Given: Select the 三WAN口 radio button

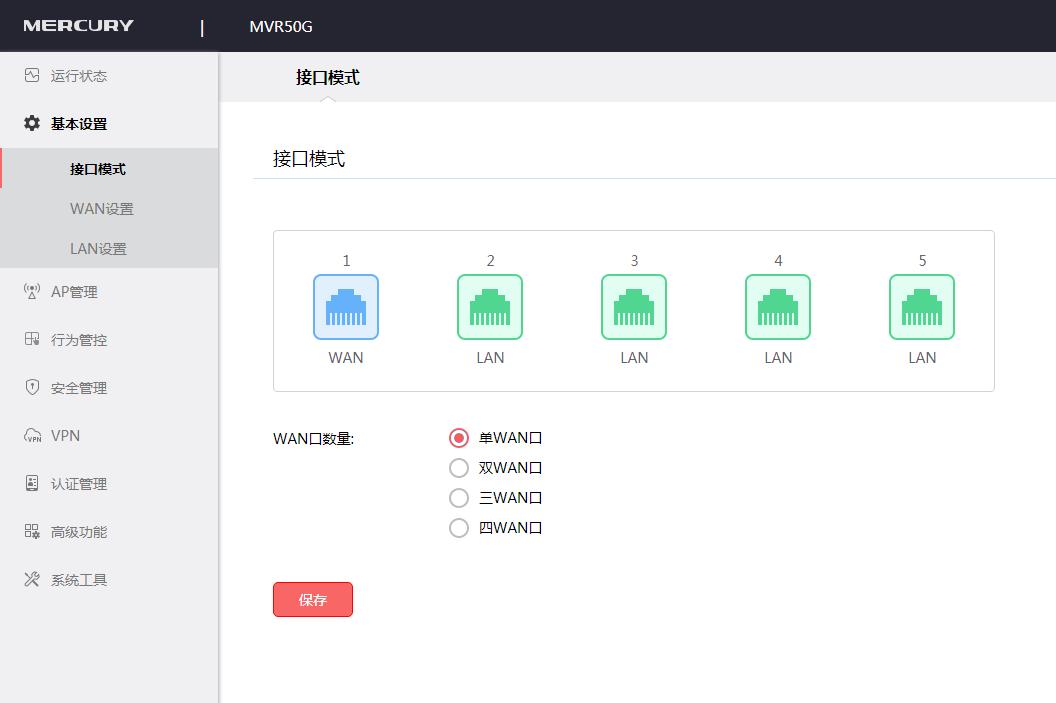Looking at the screenshot, I should coord(459,497).
